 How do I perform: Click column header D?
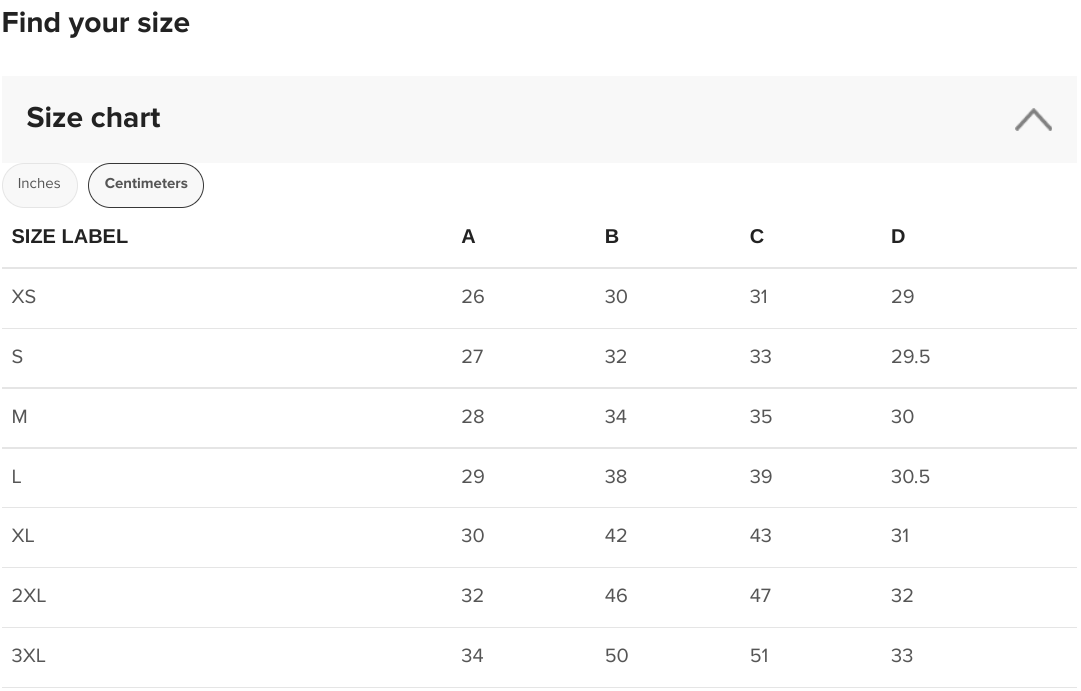[898, 237]
